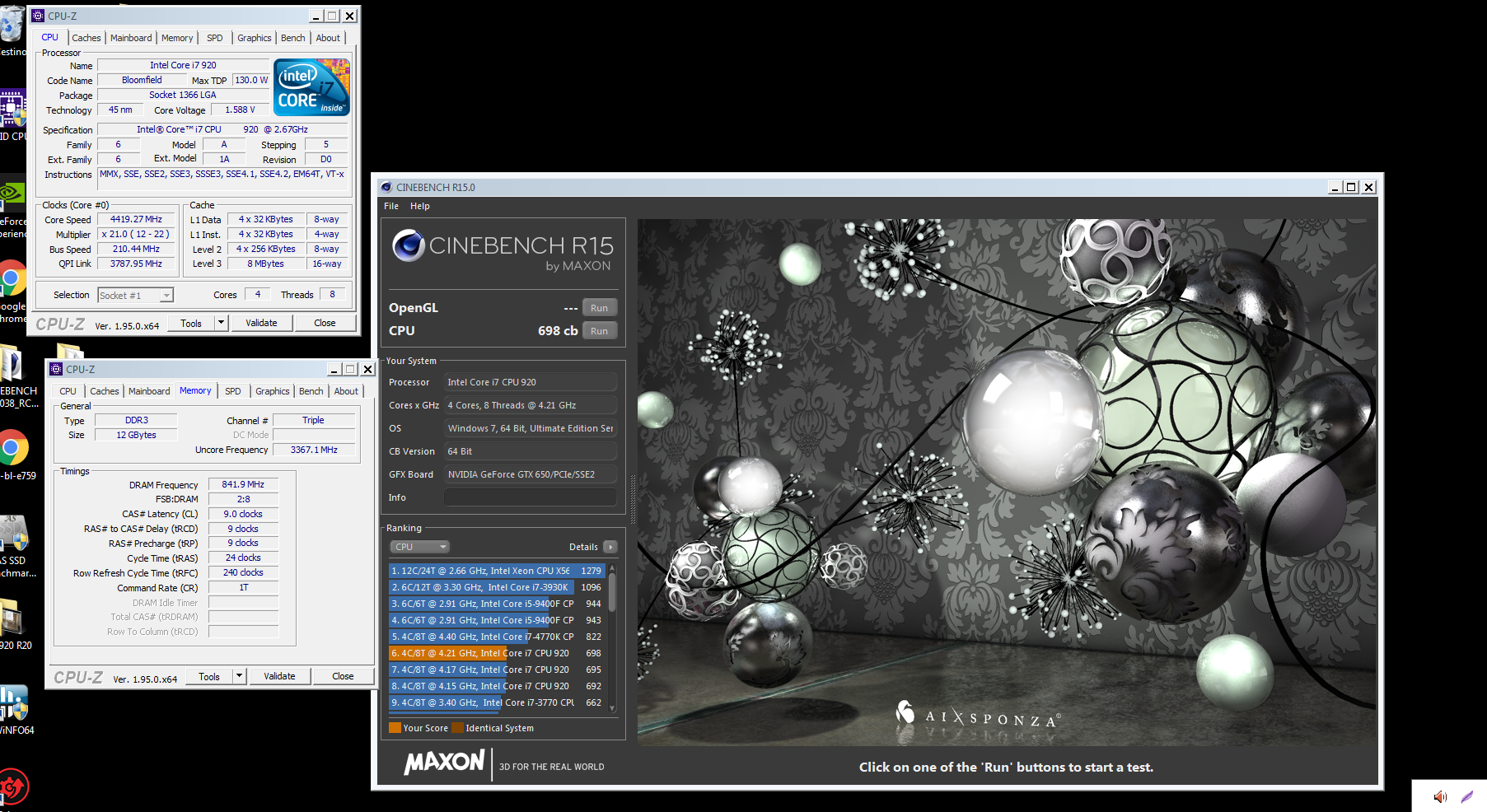Click the purple pen icon in the system tray
This screenshot has height=812, width=1487.
(x=1467, y=796)
